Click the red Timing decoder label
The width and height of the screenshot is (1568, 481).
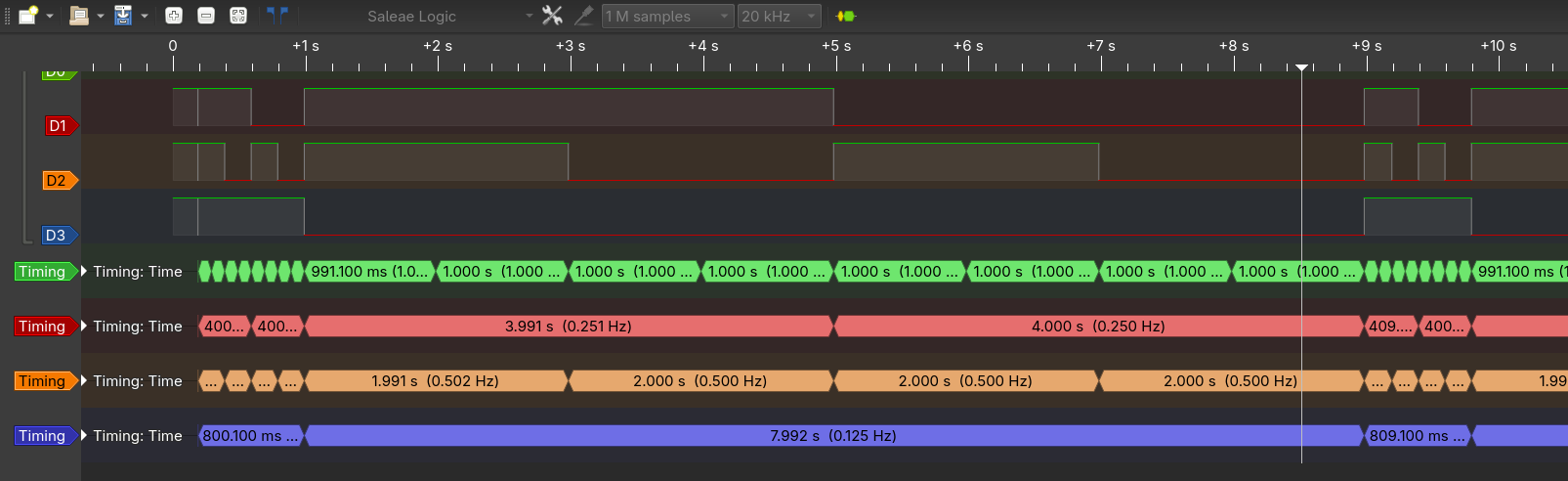(x=42, y=327)
